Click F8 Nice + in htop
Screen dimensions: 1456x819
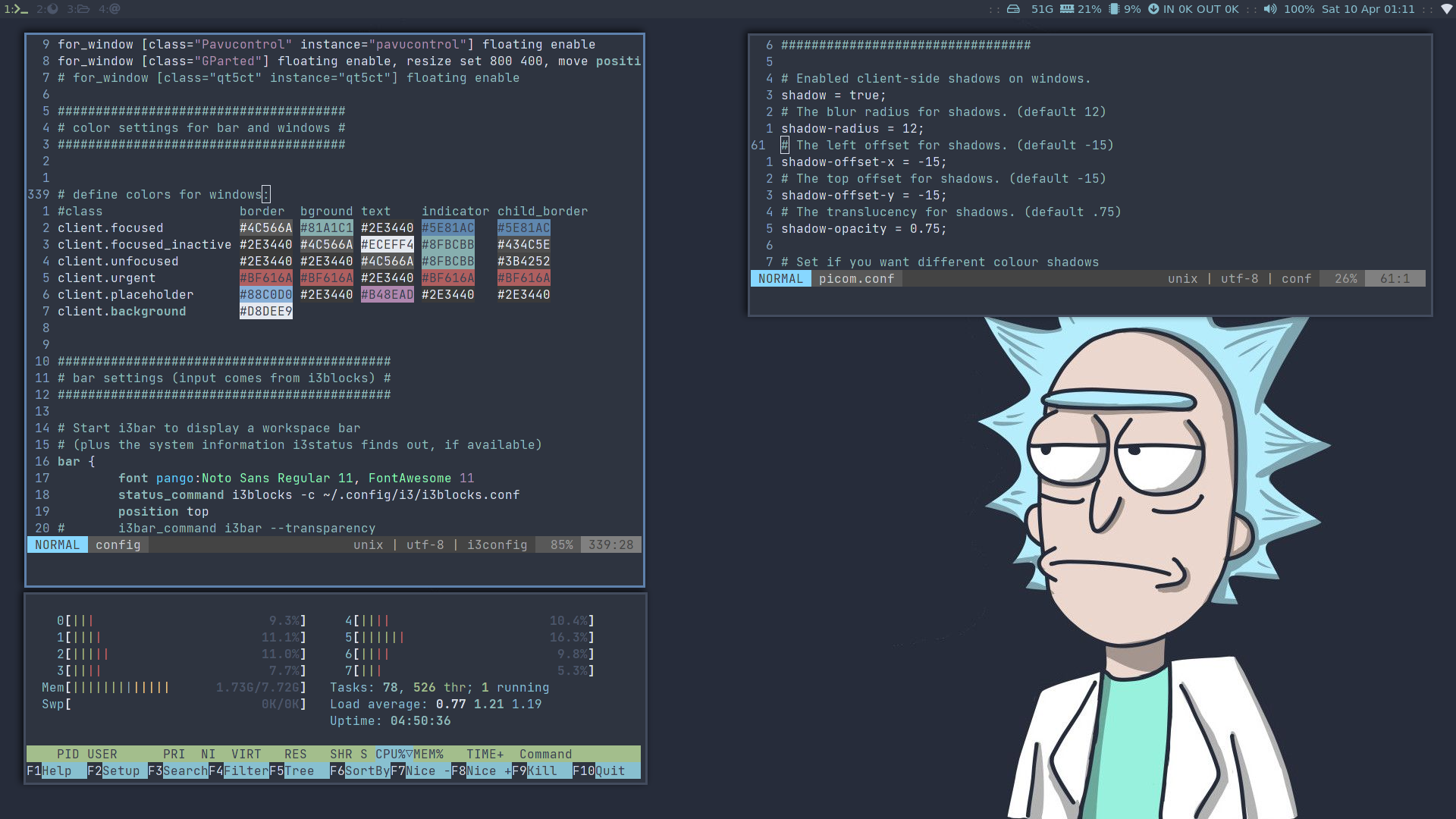[x=482, y=771]
